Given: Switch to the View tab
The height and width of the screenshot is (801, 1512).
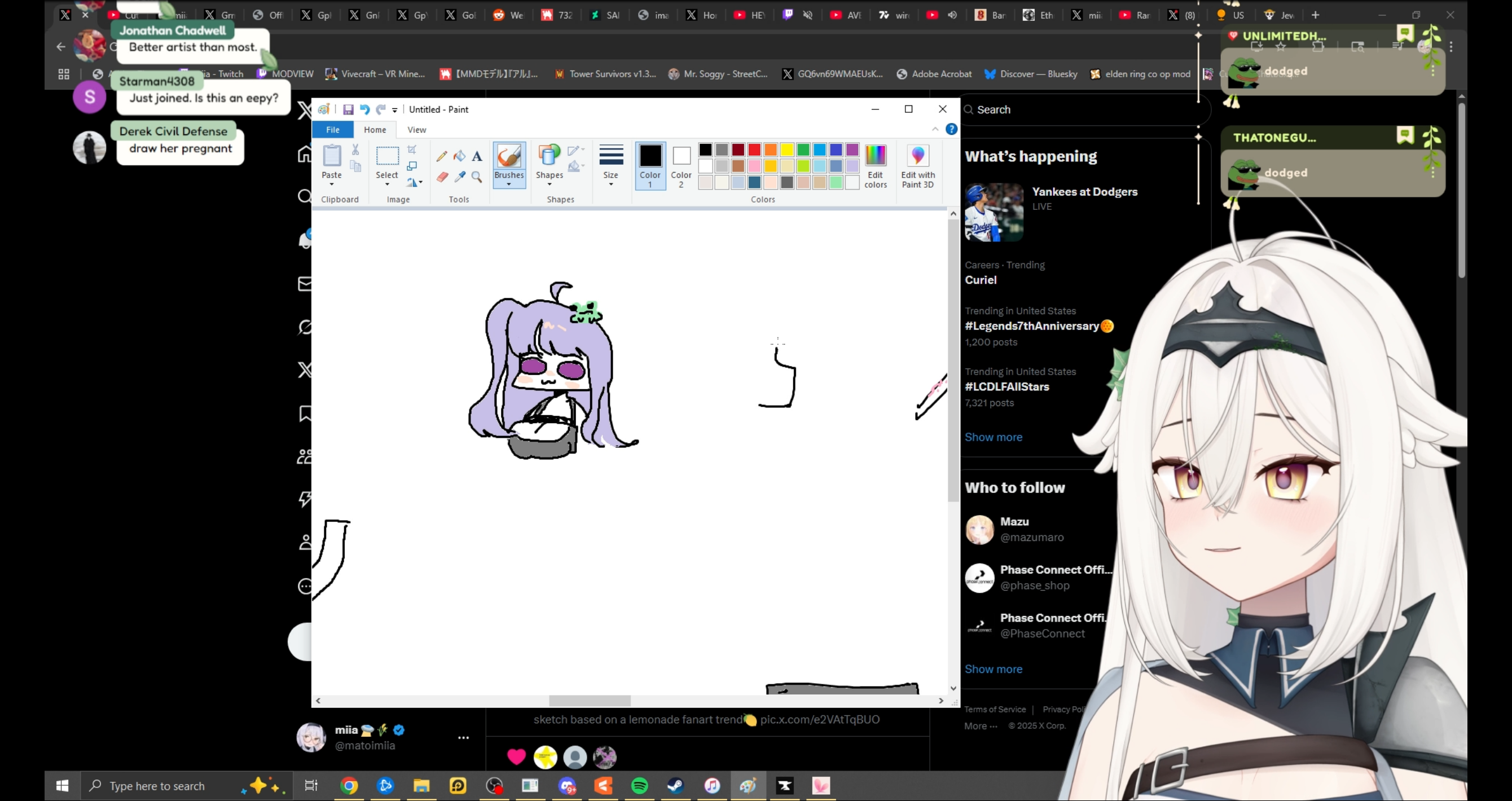Looking at the screenshot, I should (417, 130).
